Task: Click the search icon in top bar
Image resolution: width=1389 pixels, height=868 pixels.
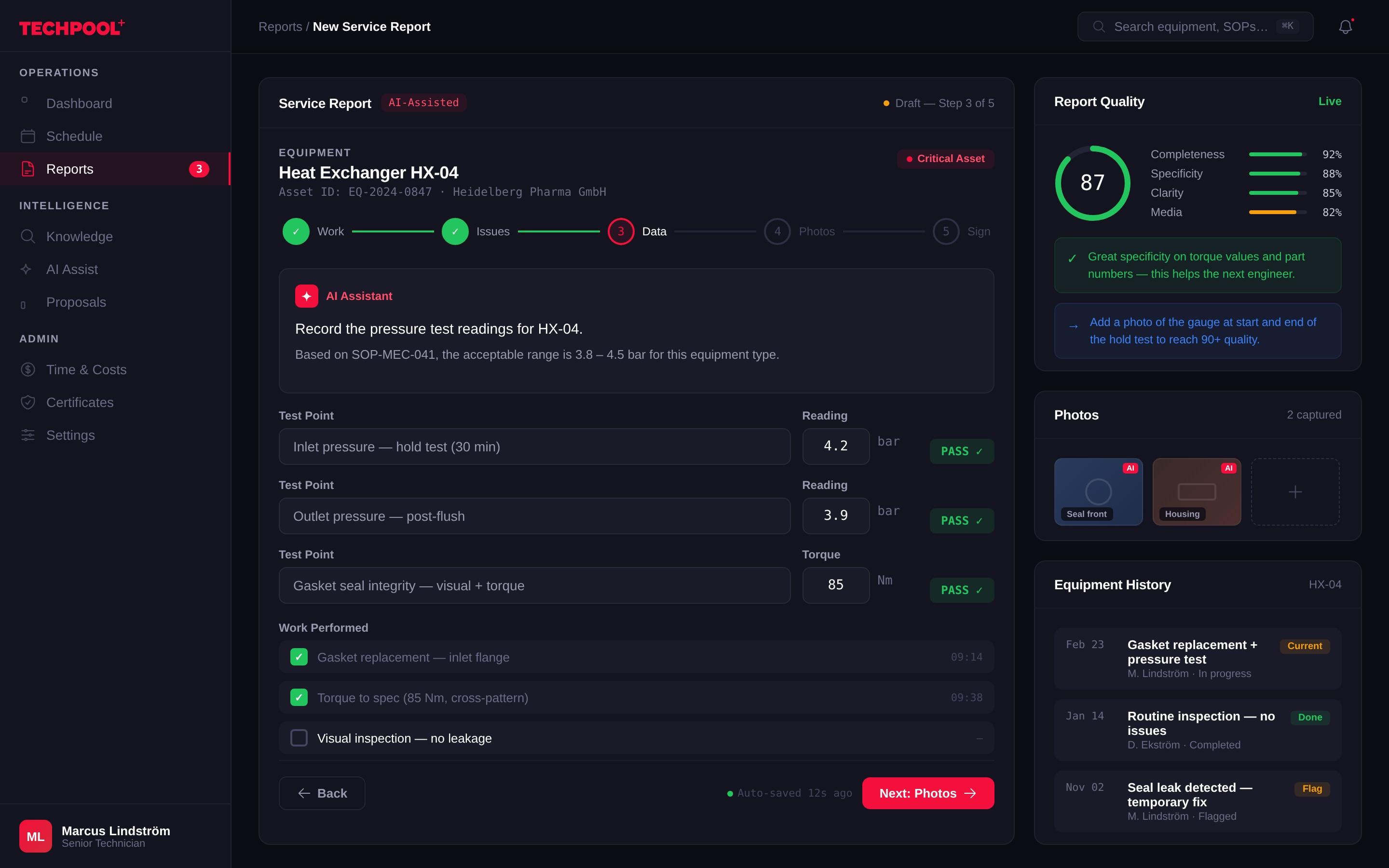Action: 1099,27
